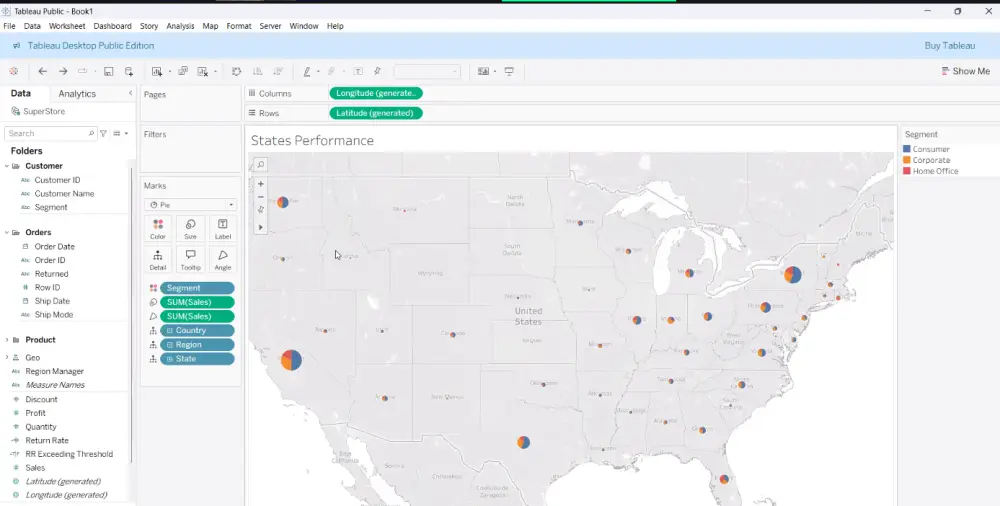
Task: Expand the Geo hierarchy
Action: coord(7,358)
